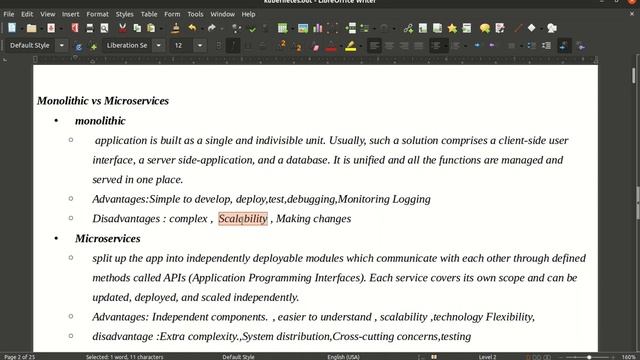Paste clipboard contents with the Paste icon
The width and height of the screenshot is (640, 360).
click(151, 28)
